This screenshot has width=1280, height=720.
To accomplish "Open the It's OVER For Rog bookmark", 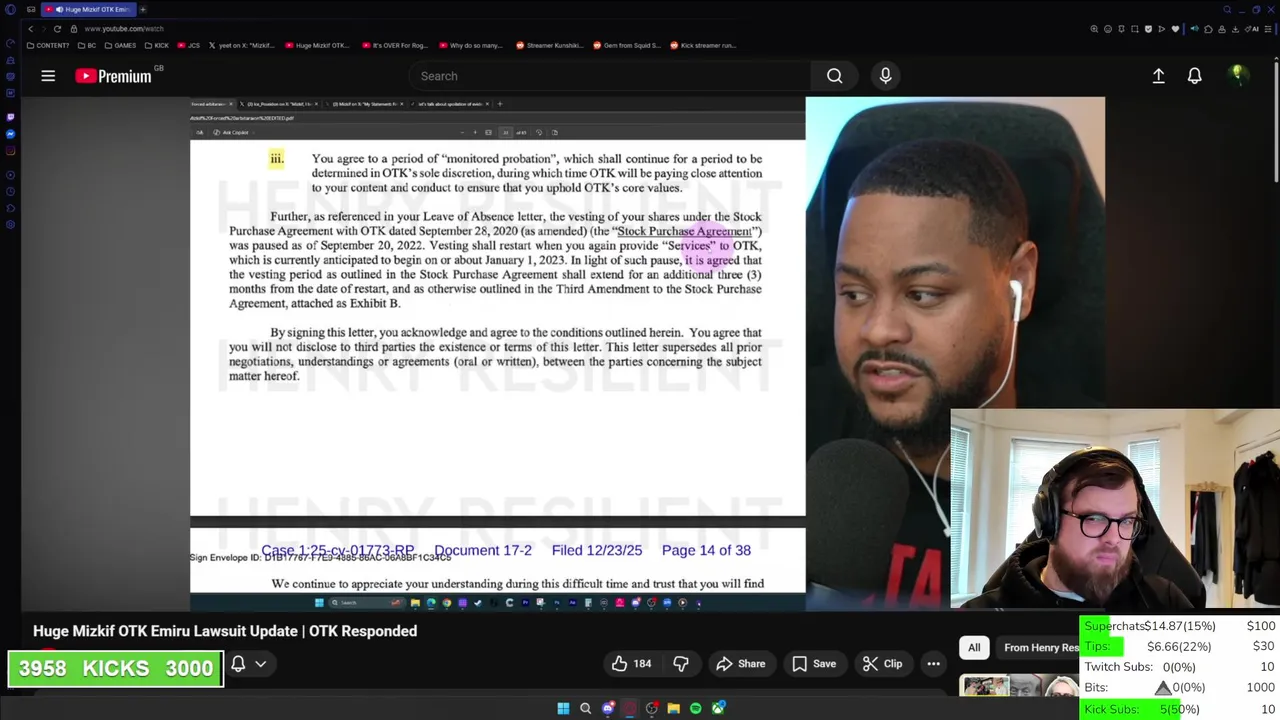I will (x=395, y=45).
